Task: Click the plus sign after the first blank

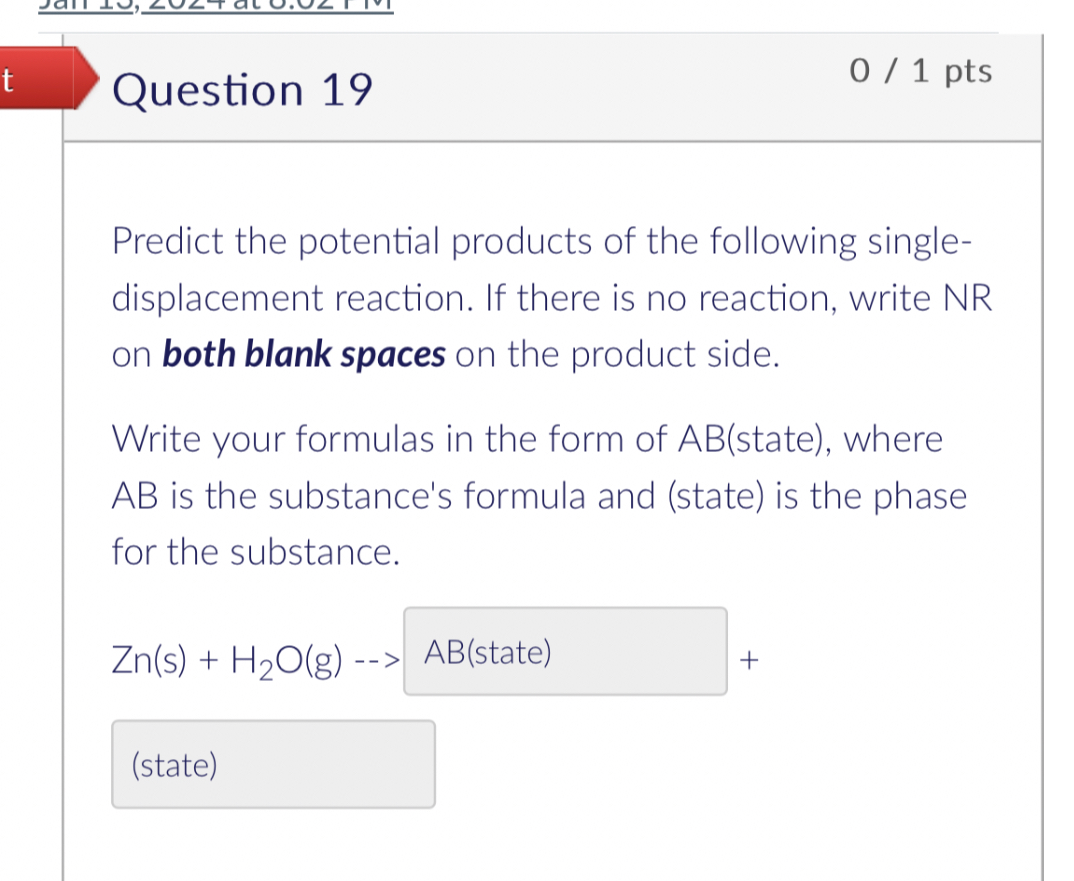Action: [748, 658]
